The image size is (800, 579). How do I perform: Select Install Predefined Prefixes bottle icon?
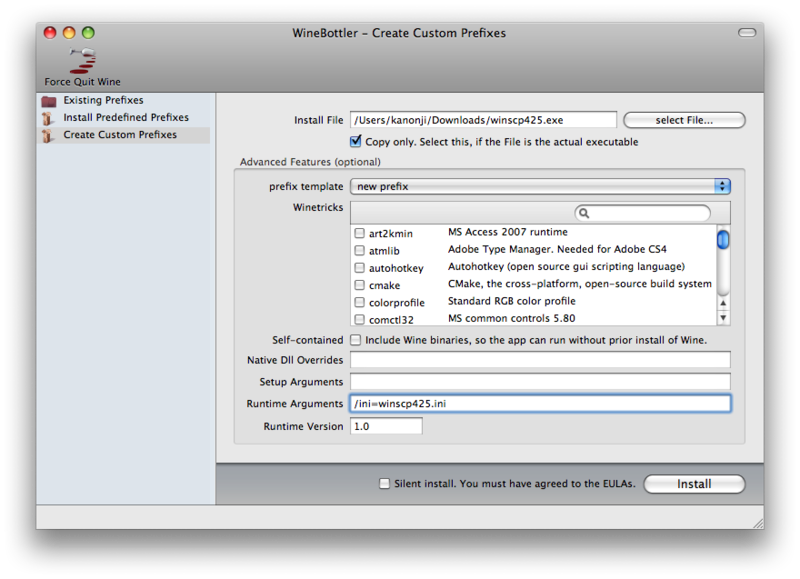47,118
